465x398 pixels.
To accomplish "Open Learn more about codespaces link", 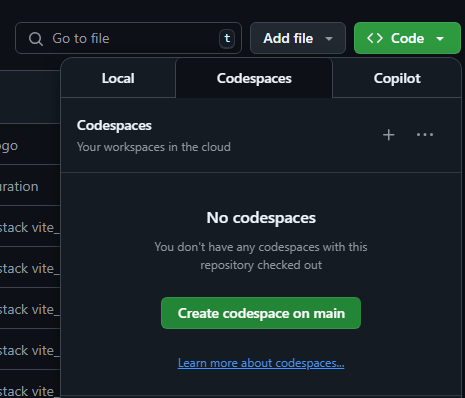I will [x=261, y=363].
